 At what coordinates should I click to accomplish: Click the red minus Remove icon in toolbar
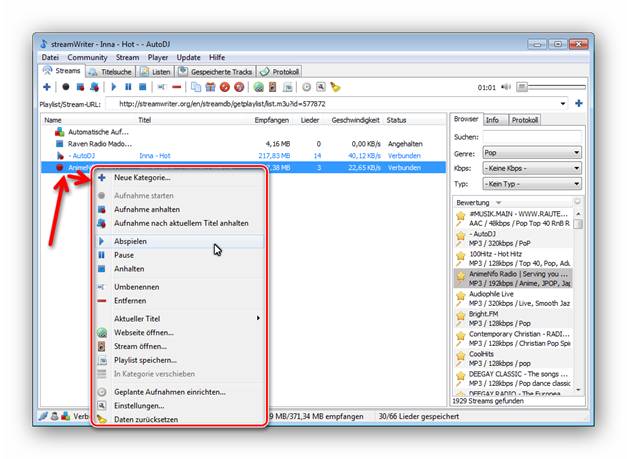(x=177, y=87)
